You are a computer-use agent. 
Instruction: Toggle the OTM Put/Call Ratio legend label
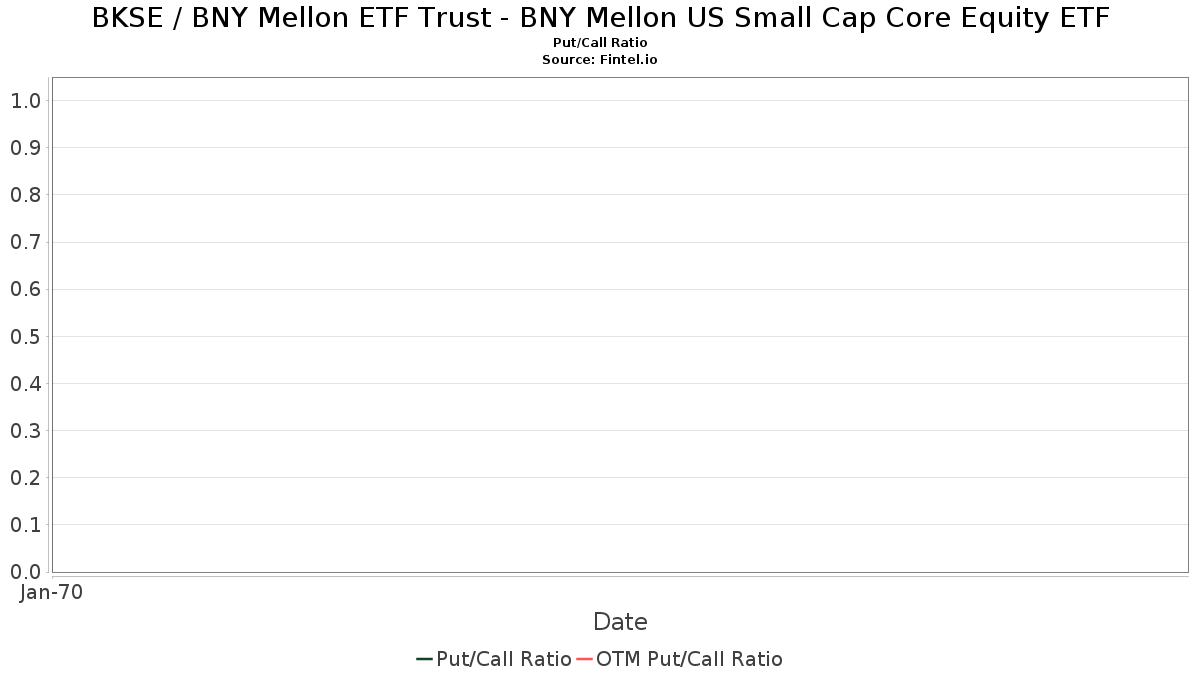689,659
